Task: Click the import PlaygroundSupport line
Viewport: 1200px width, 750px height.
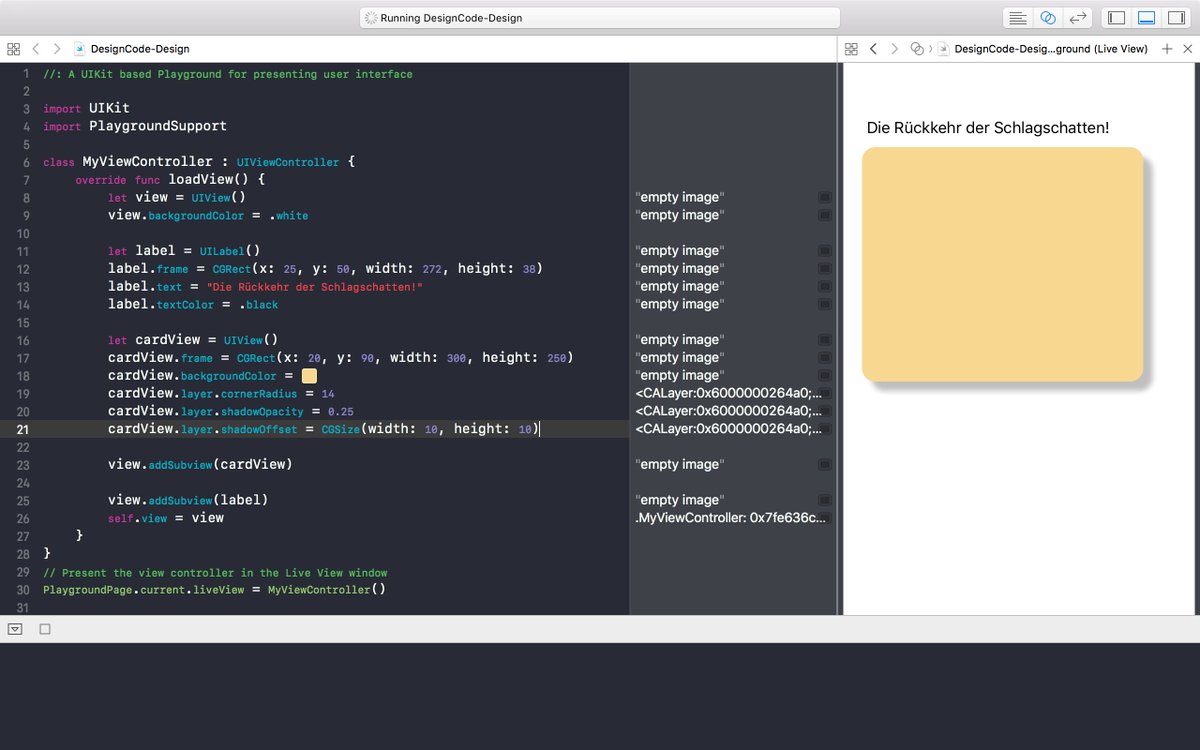Action: tap(135, 126)
